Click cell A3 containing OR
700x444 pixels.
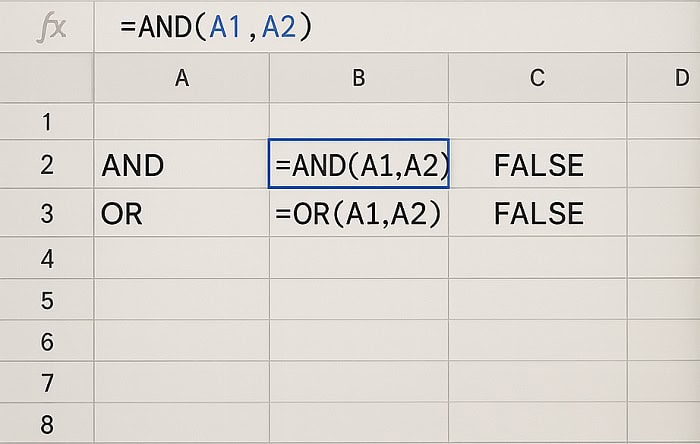181,213
